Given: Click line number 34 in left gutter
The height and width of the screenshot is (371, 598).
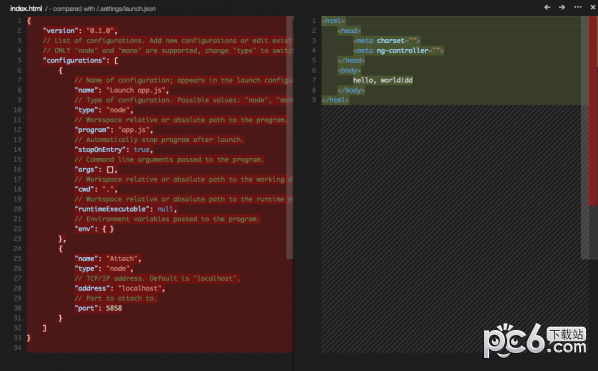Looking at the screenshot, I should point(18,348).
